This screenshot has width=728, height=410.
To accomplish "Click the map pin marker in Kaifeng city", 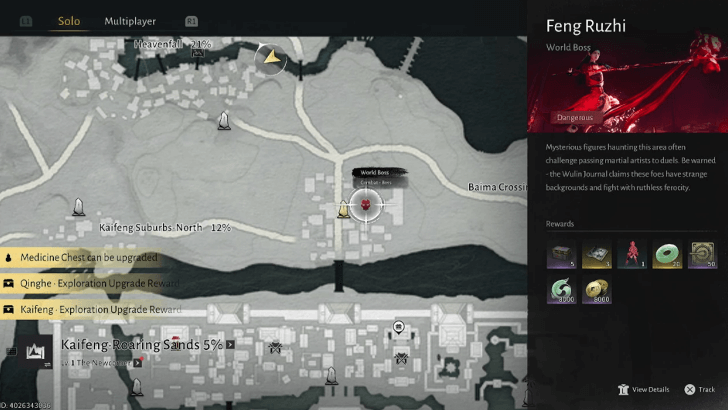I will click(x=398, y=327).
